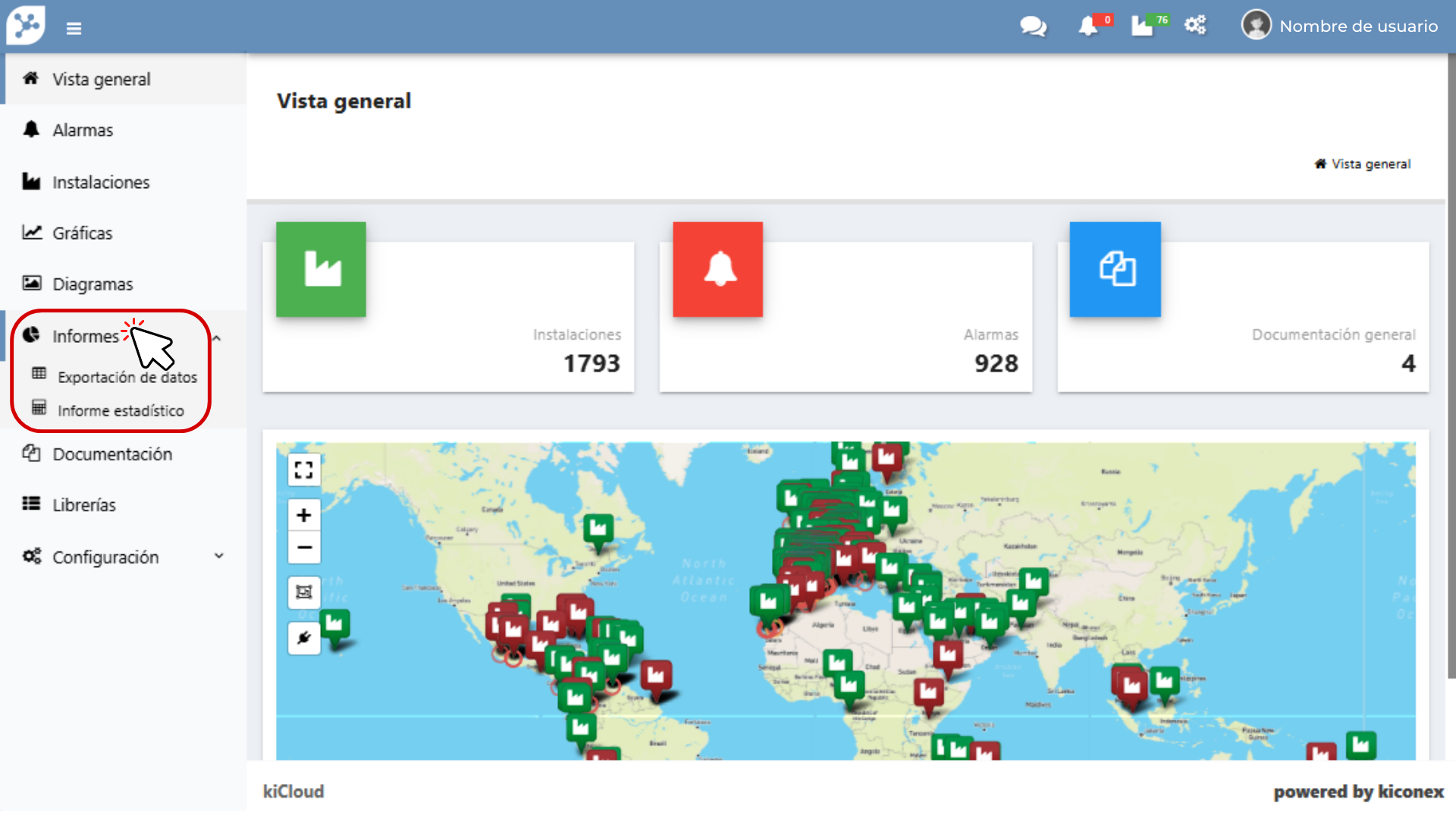Toggle the hamburger sidebar menu
The height and width of the screenshot is (819, 1456).
coord(74,29)
